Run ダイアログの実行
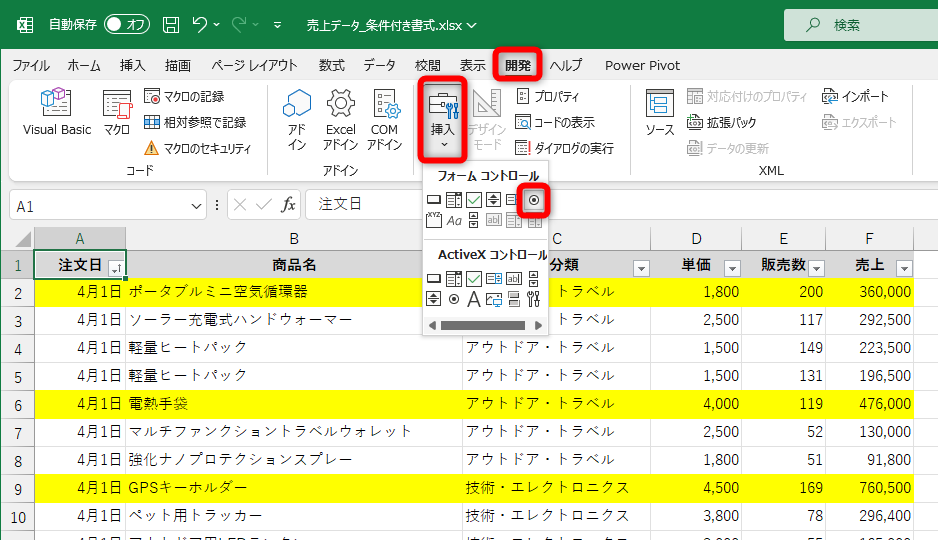938x540 pixels. [564, 148]
